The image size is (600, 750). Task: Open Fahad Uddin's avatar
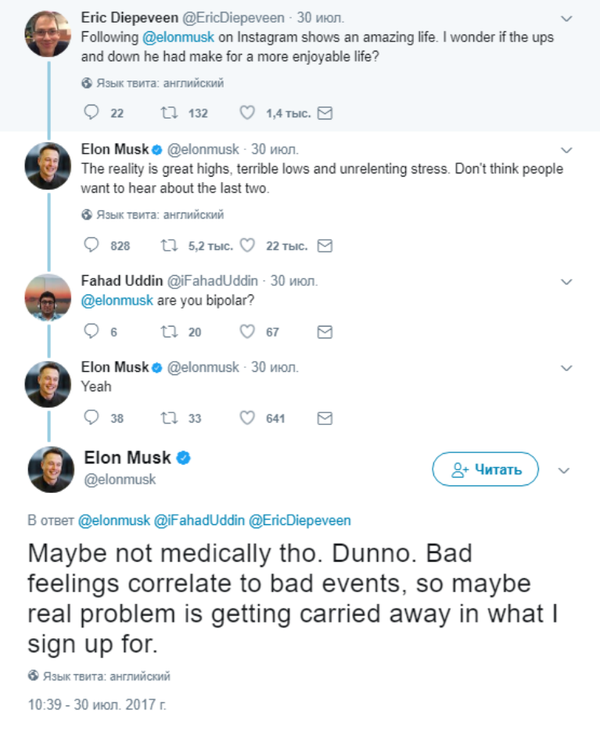click(x=41, y=296)
